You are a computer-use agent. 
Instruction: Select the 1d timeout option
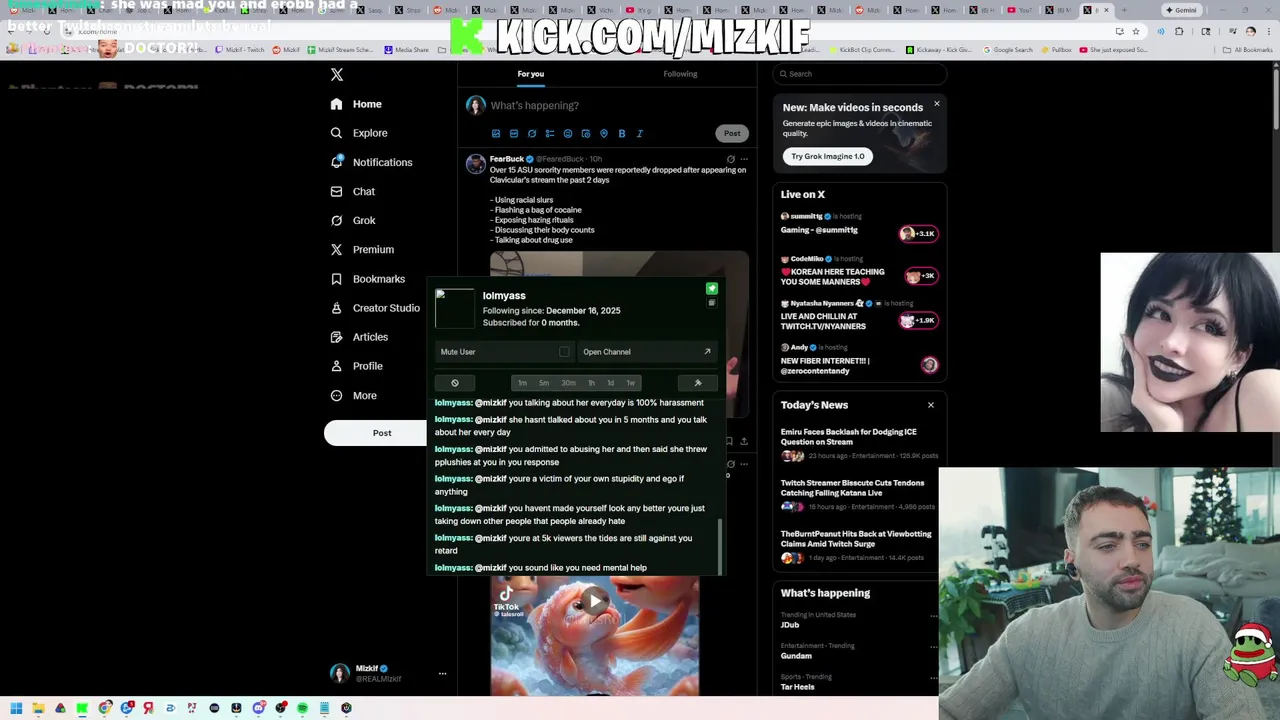coord(611,383)
